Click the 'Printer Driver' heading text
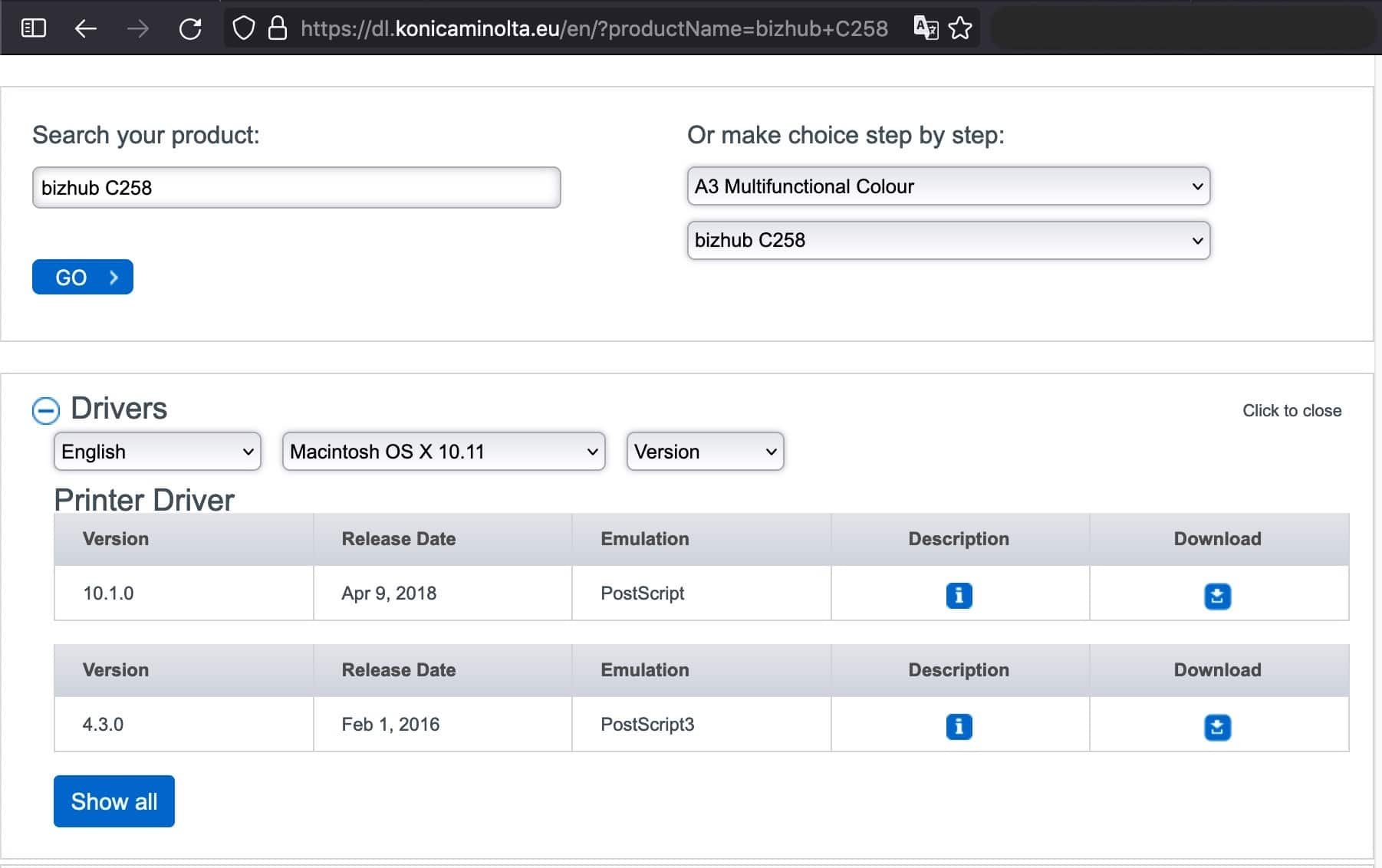This screenshot has height=868, width=1382. pos(144,500)
